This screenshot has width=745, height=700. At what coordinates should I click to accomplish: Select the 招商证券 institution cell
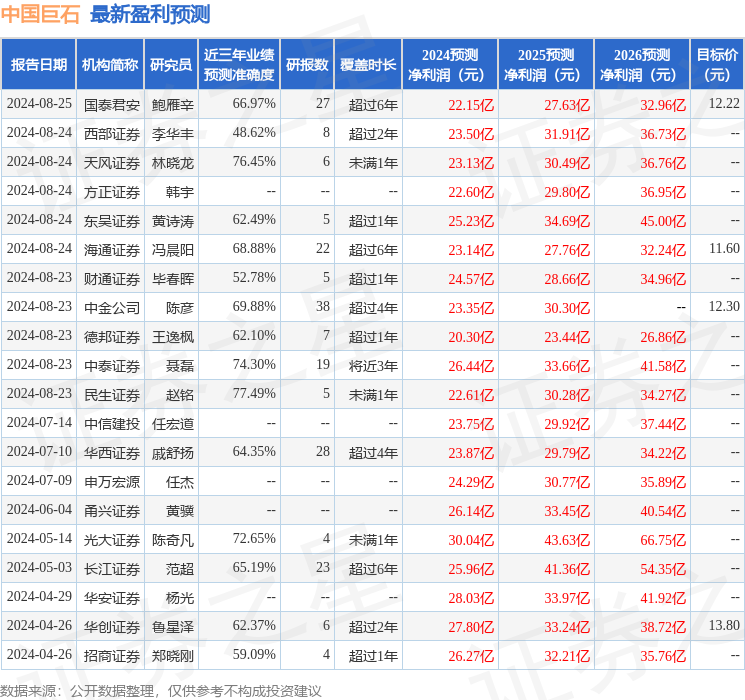[112, 655]
